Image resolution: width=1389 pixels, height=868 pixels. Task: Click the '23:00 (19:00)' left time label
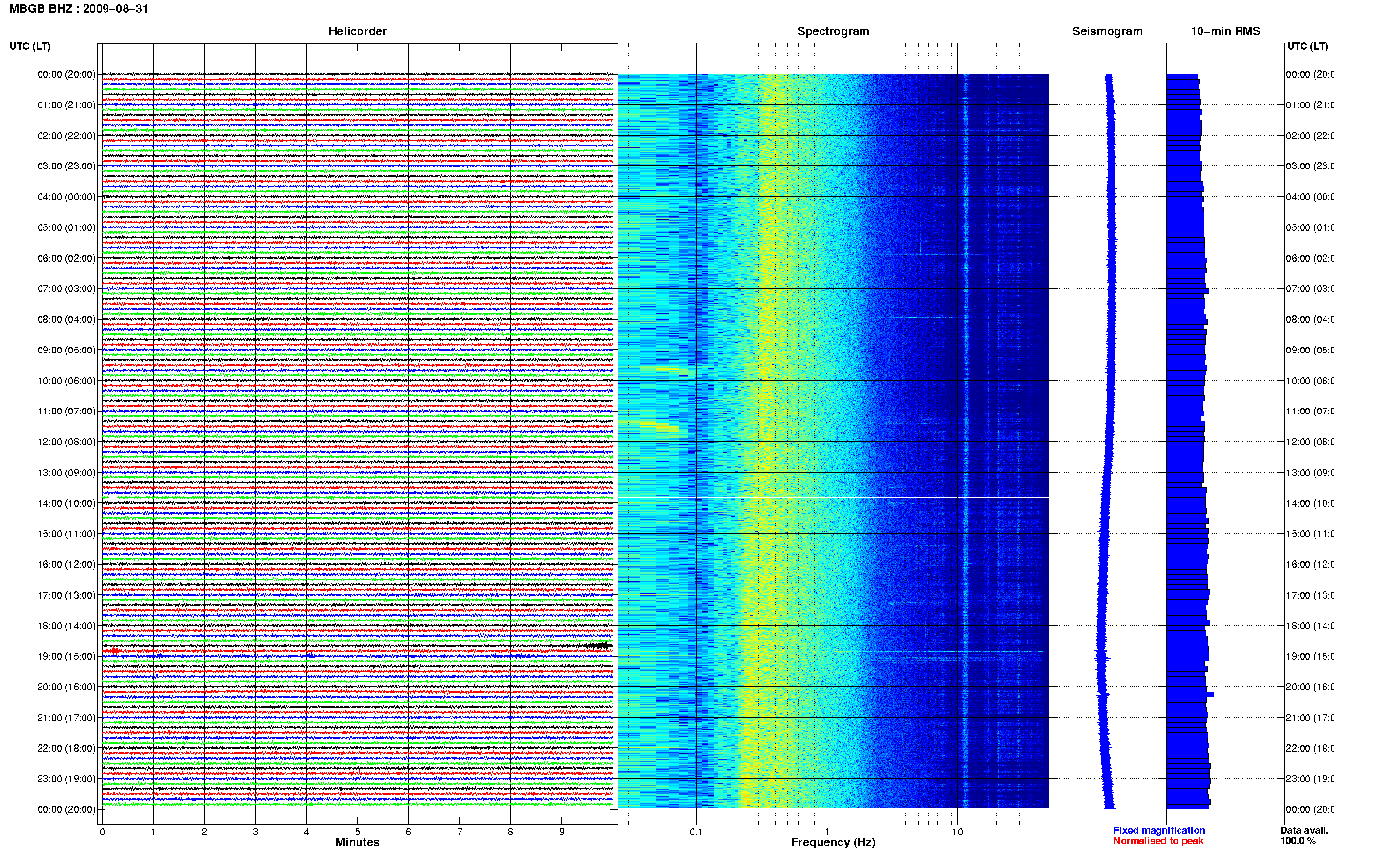(66, 779)
